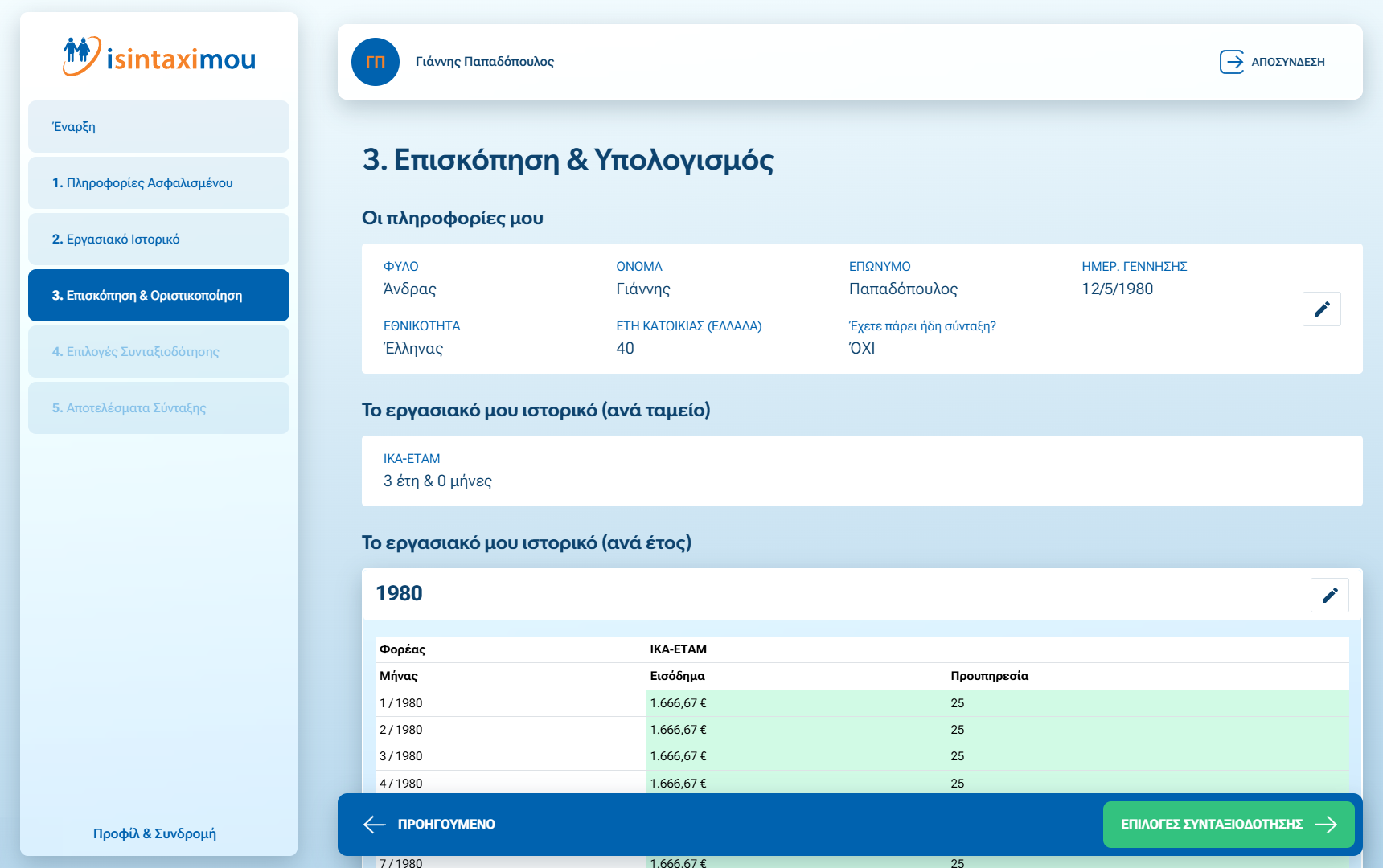Select step 3 Επισκόπηση & Οριστικοποίηση
Viewport: 1383px width, 868px height.
[158, 296]
